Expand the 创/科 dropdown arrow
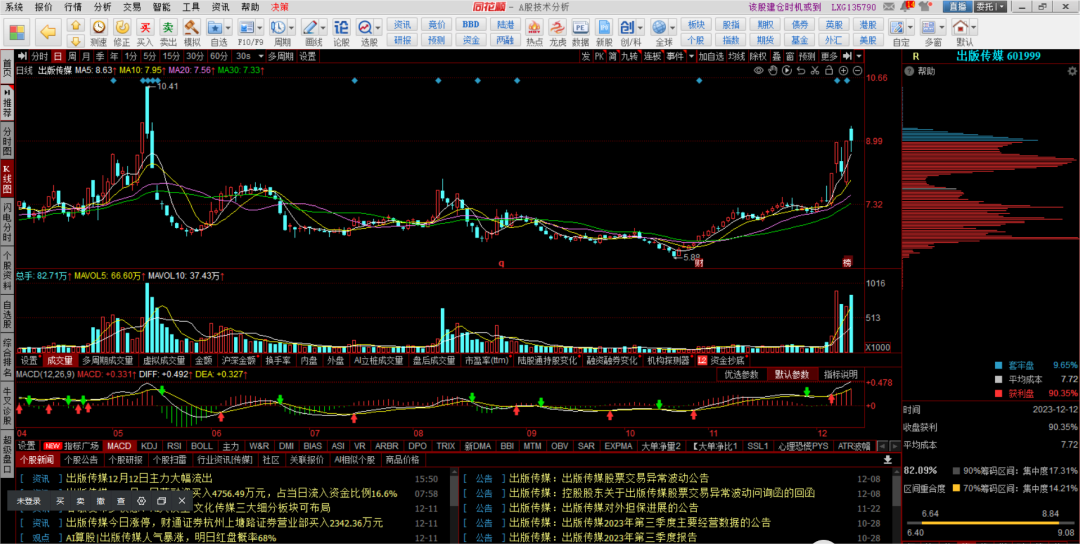Viewport: 1080px width, 544px height. 641,27
